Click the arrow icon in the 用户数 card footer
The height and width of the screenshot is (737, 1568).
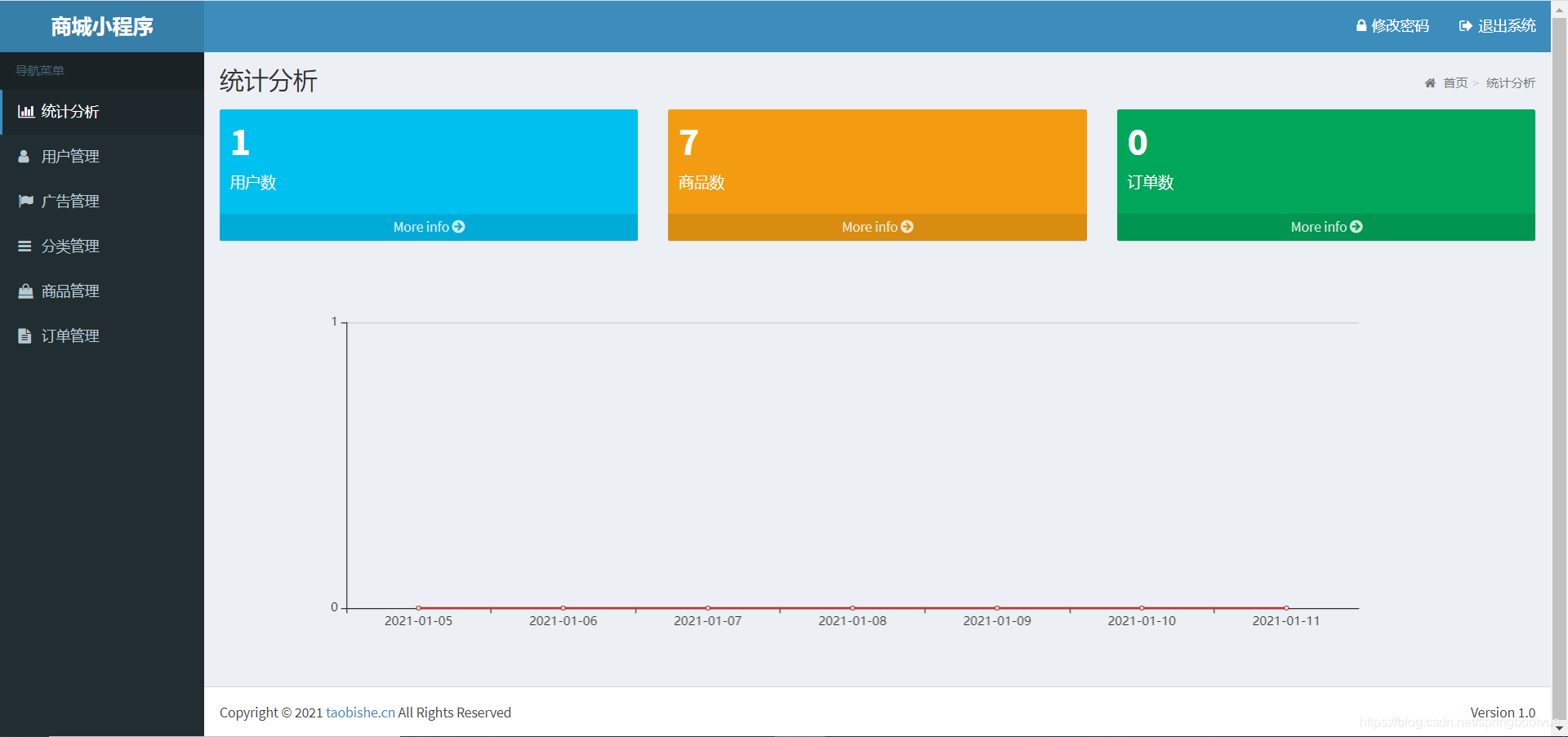[x=459, y=227]
